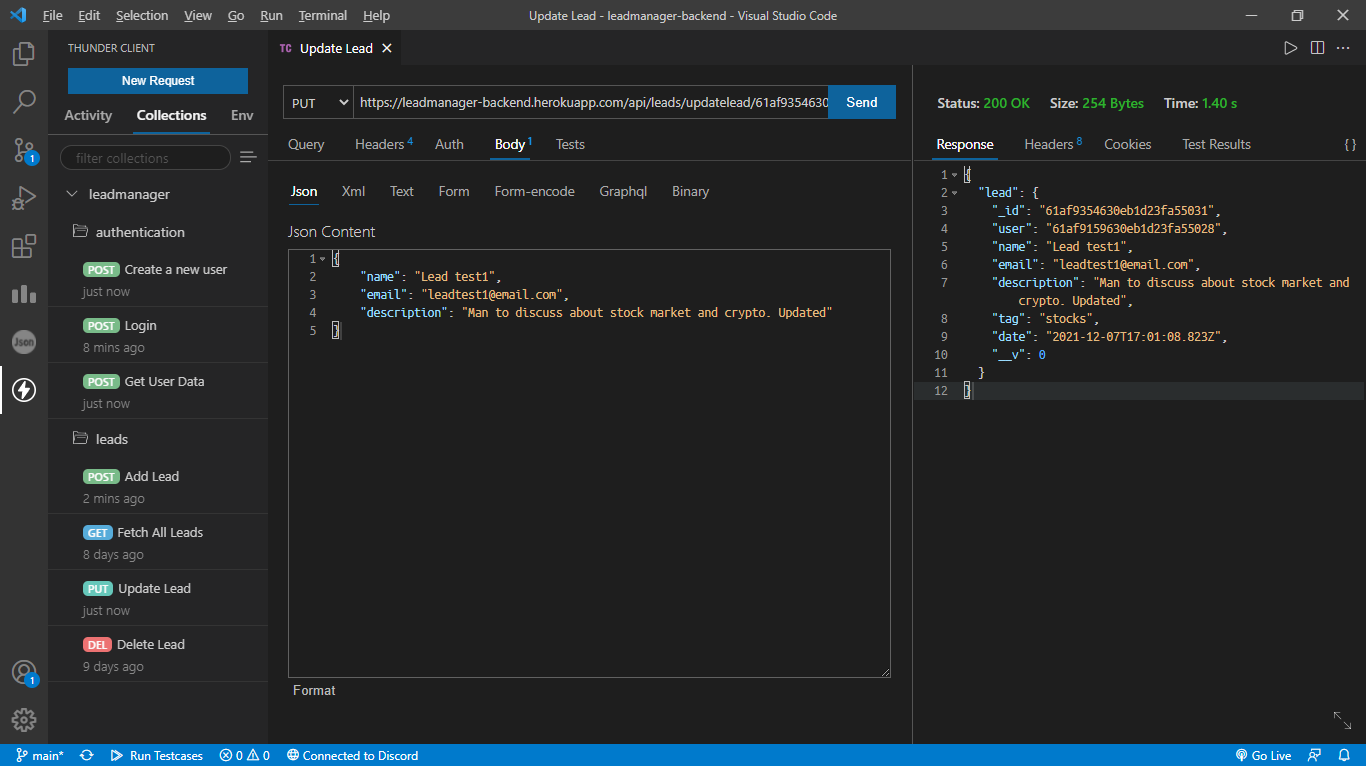1366x766 pixels.
Task: Send the PUT request
Action: pos(862,102)
